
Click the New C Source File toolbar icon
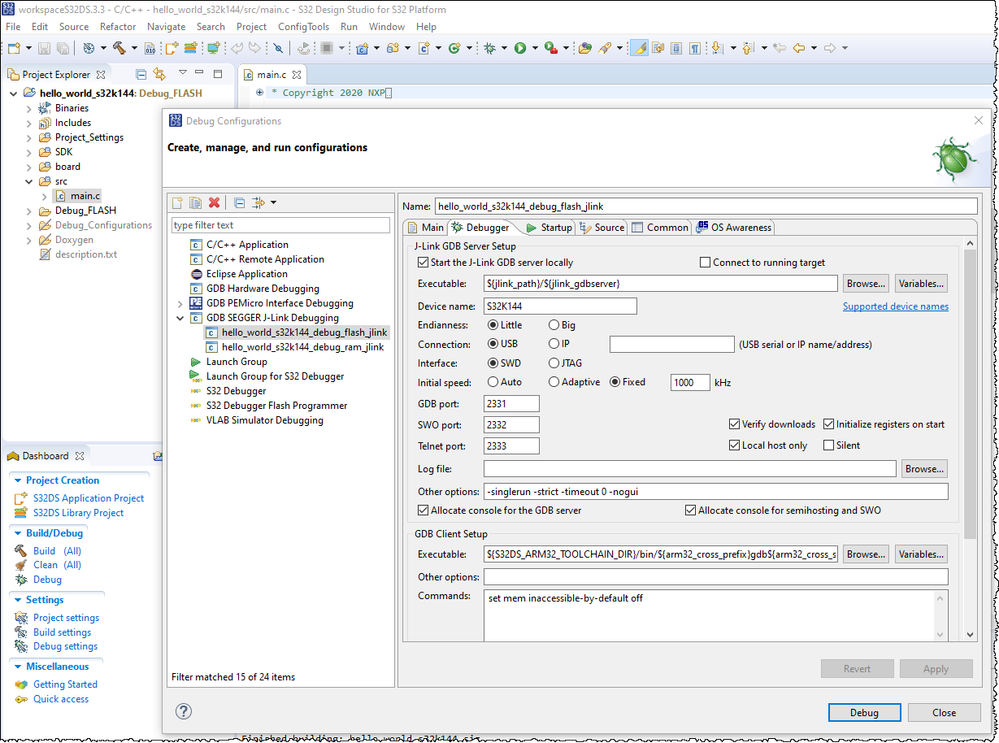[x=424, y=48]
